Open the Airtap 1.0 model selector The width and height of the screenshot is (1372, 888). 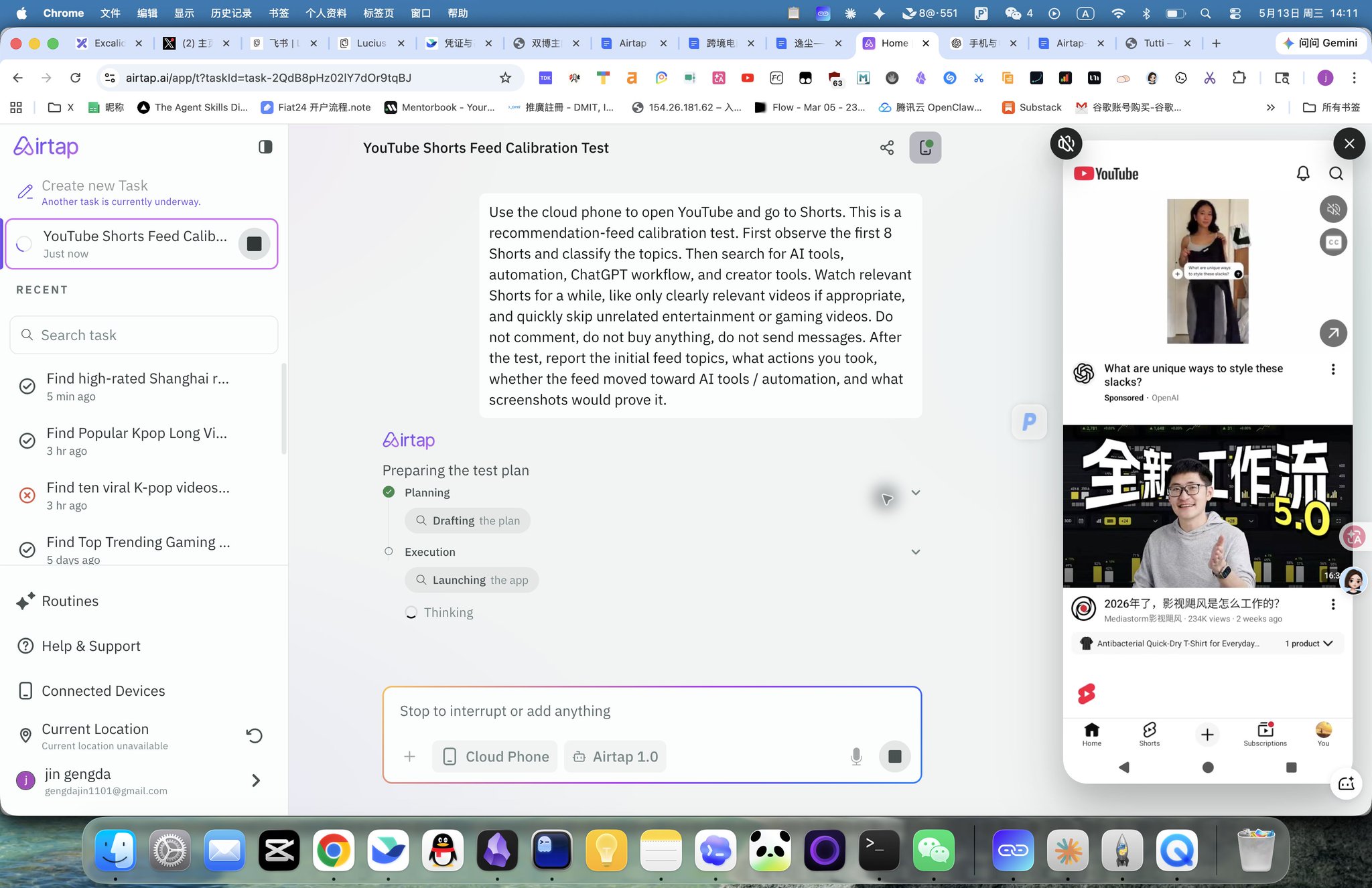pyautogui.click(x=615, y=757)
